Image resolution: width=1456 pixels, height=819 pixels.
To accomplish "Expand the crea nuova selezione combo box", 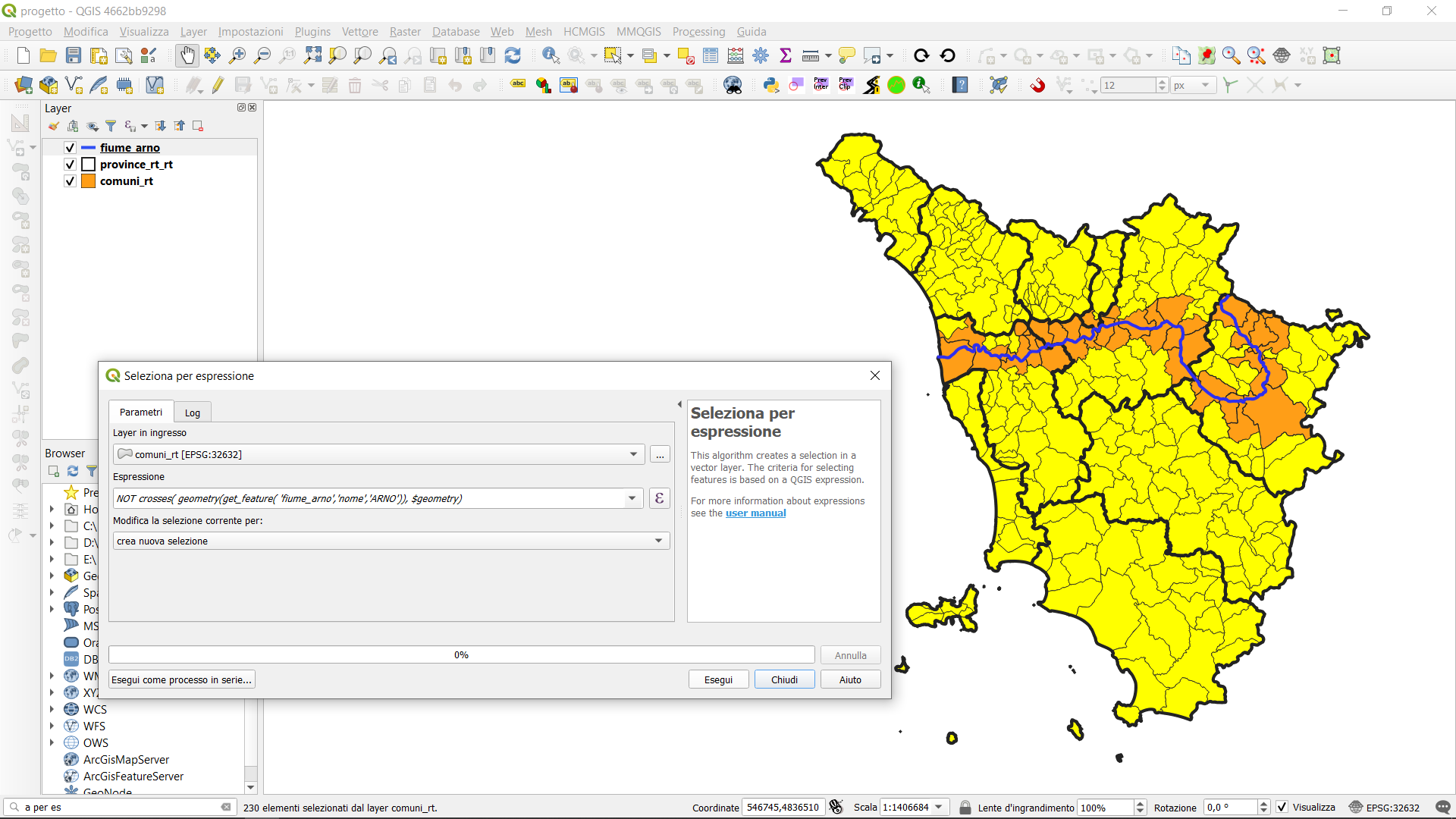I will coord(658,541).
